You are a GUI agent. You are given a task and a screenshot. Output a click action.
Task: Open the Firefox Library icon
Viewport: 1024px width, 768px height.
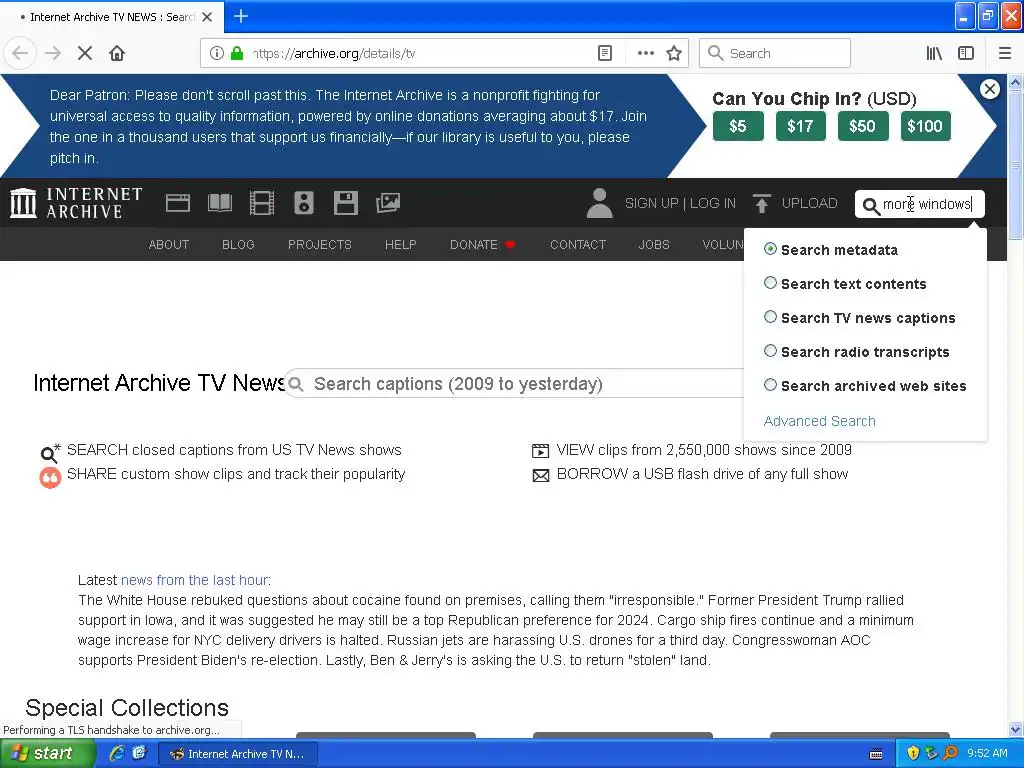tap(934, 53)
